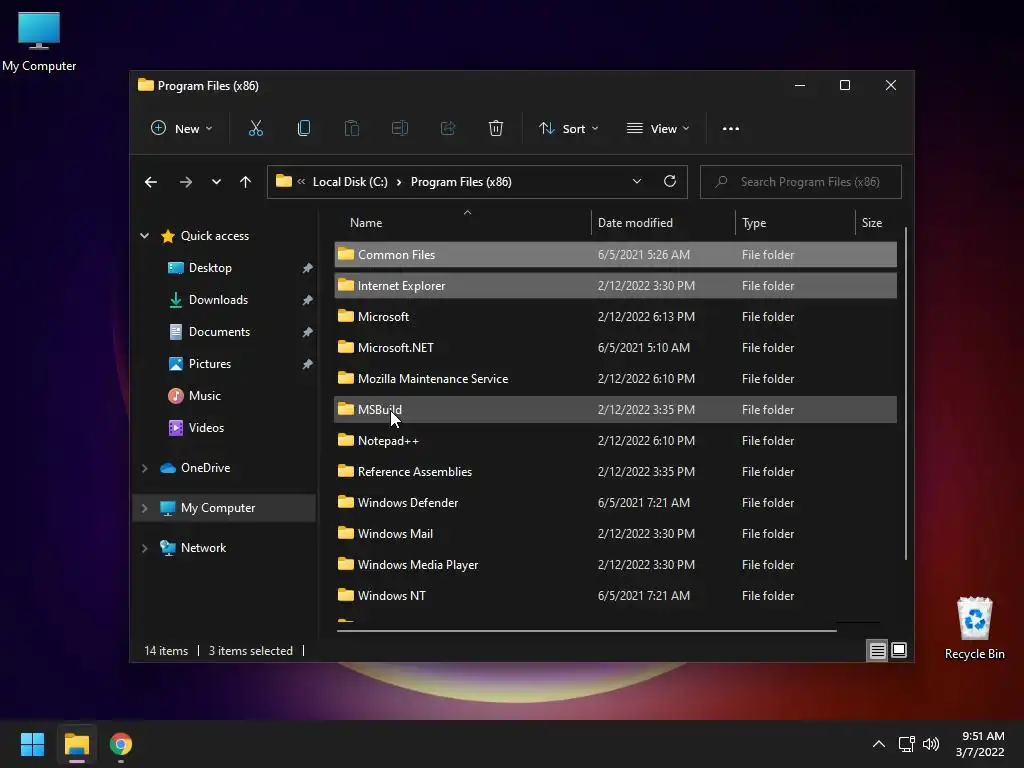This screenshot has height=768, width=1024.
Task: Click the Cut scissors icon in toolbar
Action: (255, 129)
